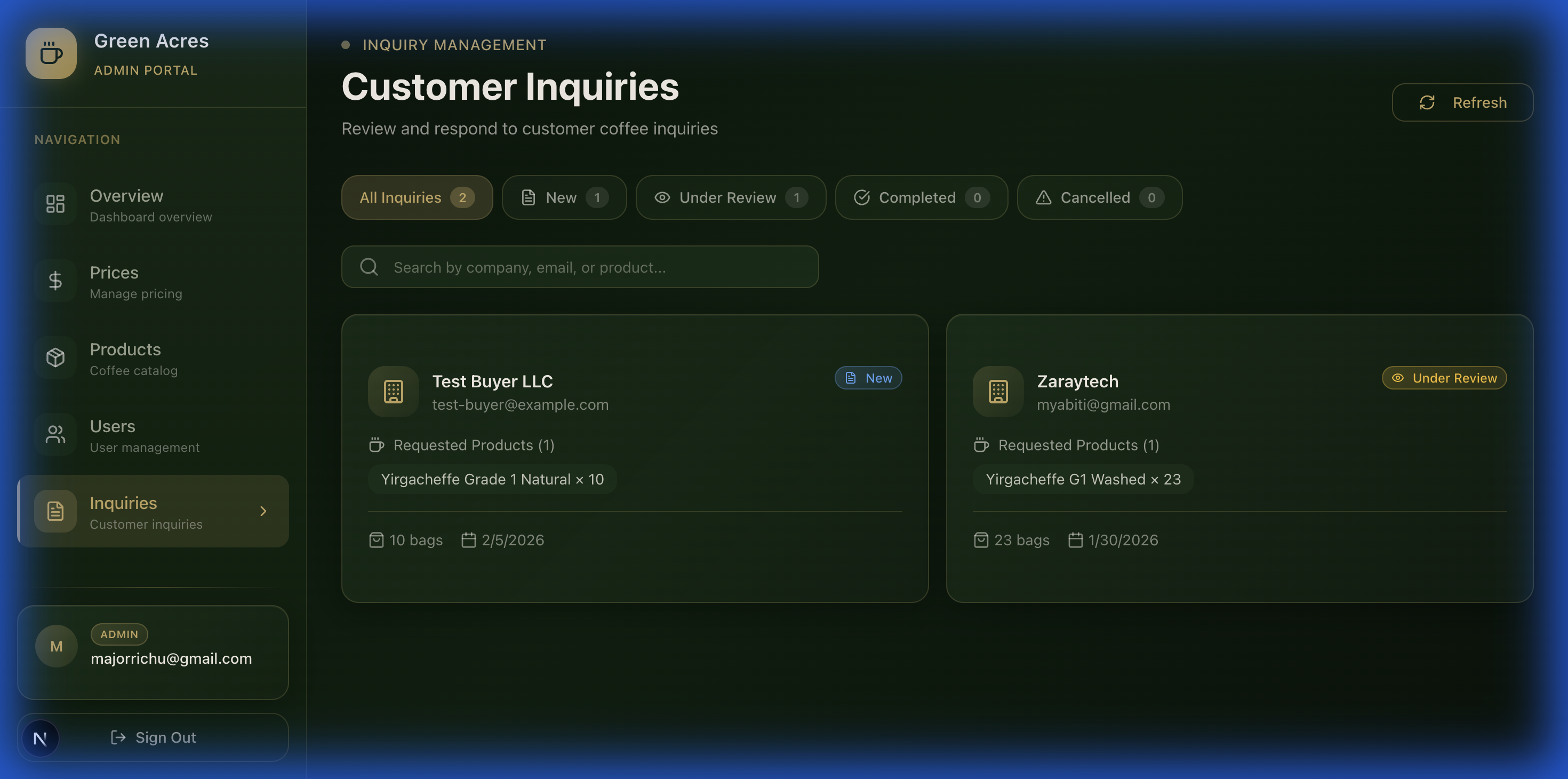Select the Overview dashboard icon
Image resolution: width=1568 pixels, height=779 pixels.
click(x=55, y=204)
